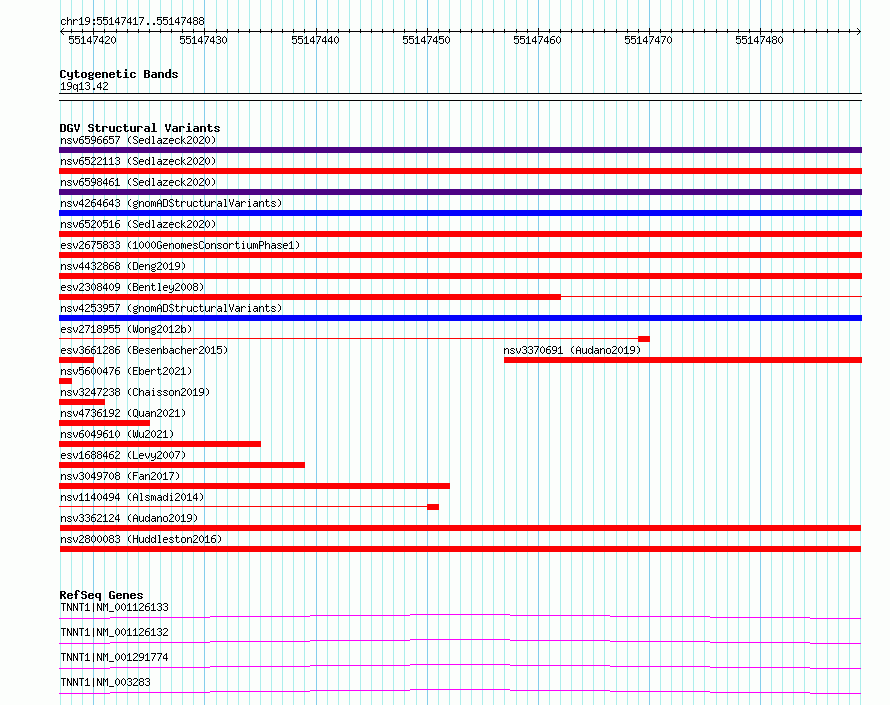Image resolution: width=890 pixels, height=705 pixels.
Task: Click small red block of esv2718955
Action: pos(644,339)
